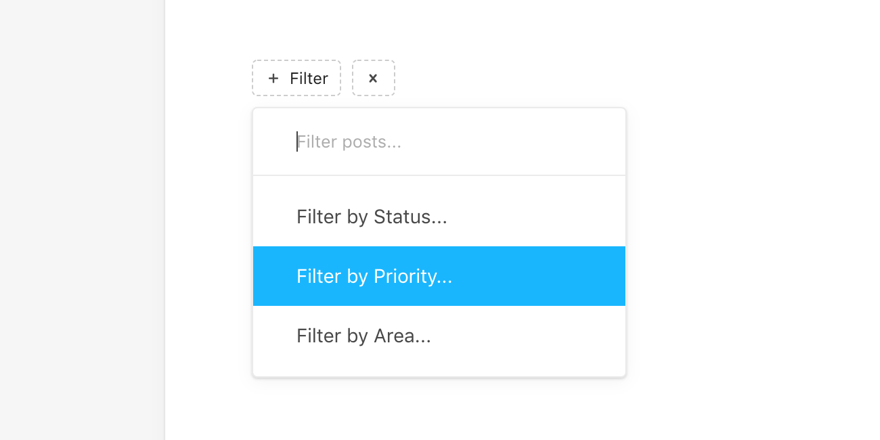Select "Filter by Status..." option

(x=372, y=217)
